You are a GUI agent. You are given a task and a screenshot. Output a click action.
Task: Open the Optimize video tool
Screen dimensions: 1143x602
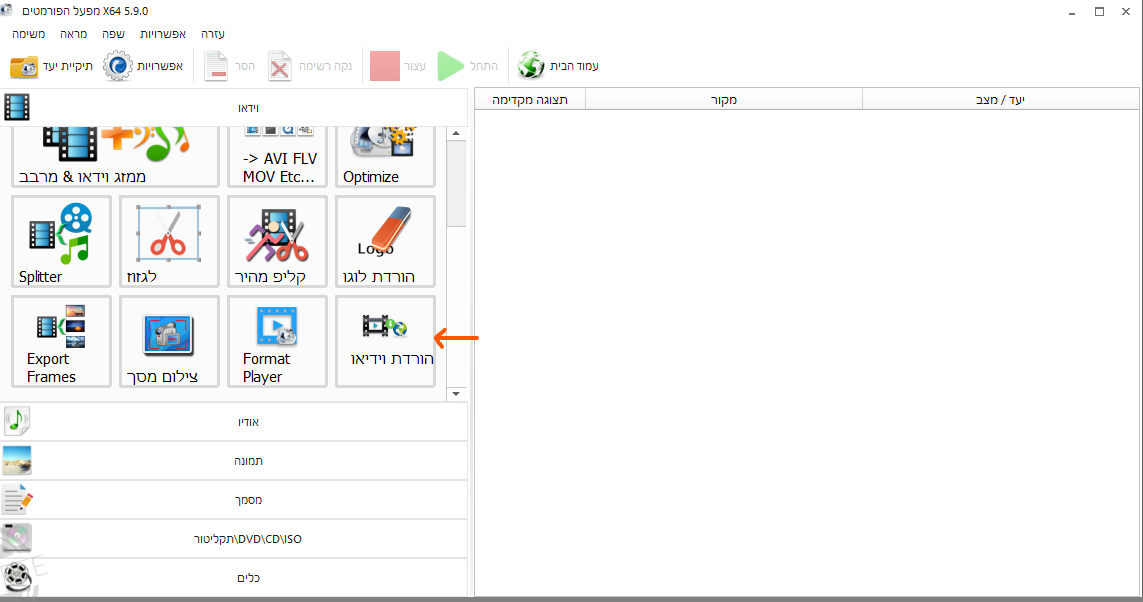(385, 156)
